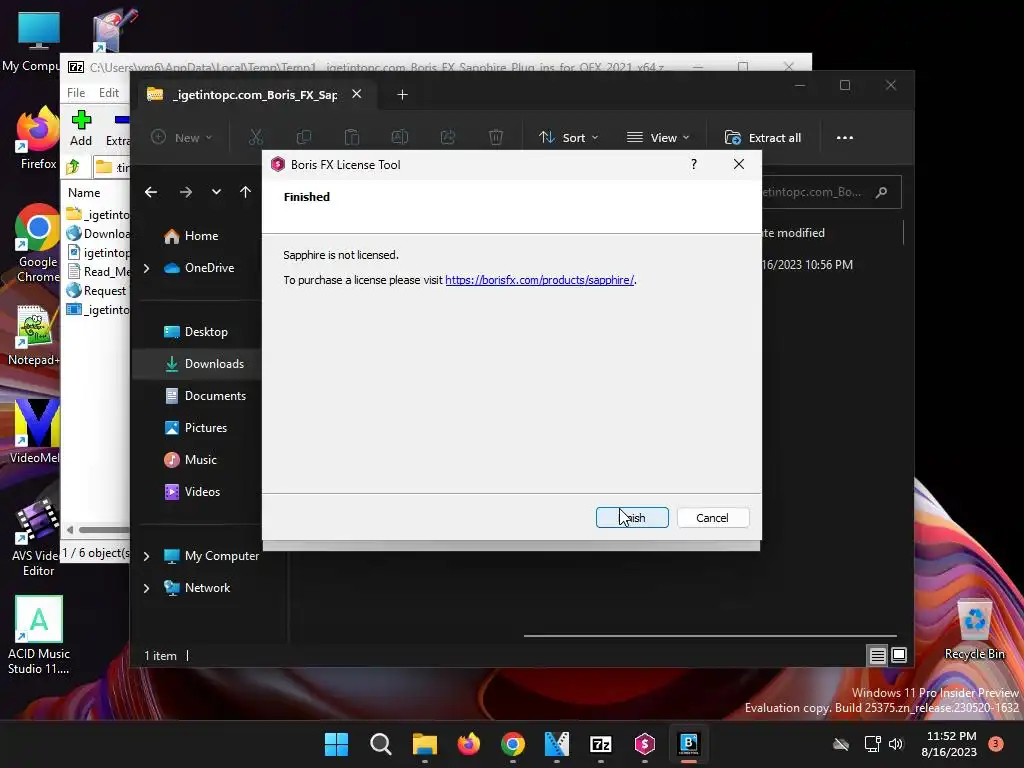Viewport: 1024px width, 768px height.
Task: Open the clock and date in taskbar
Action: pyautogui.click(x=949, y=744)
